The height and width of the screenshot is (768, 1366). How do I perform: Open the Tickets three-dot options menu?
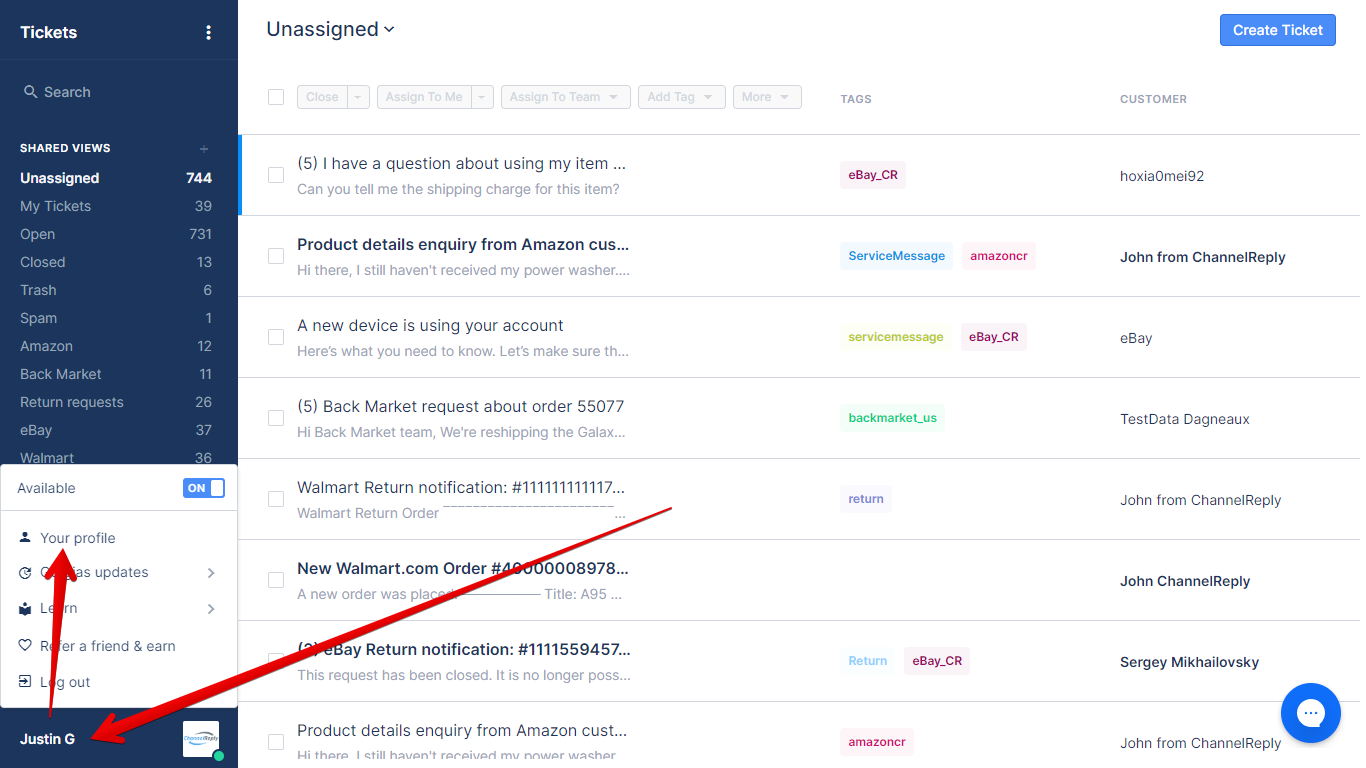tap(208, 32)
